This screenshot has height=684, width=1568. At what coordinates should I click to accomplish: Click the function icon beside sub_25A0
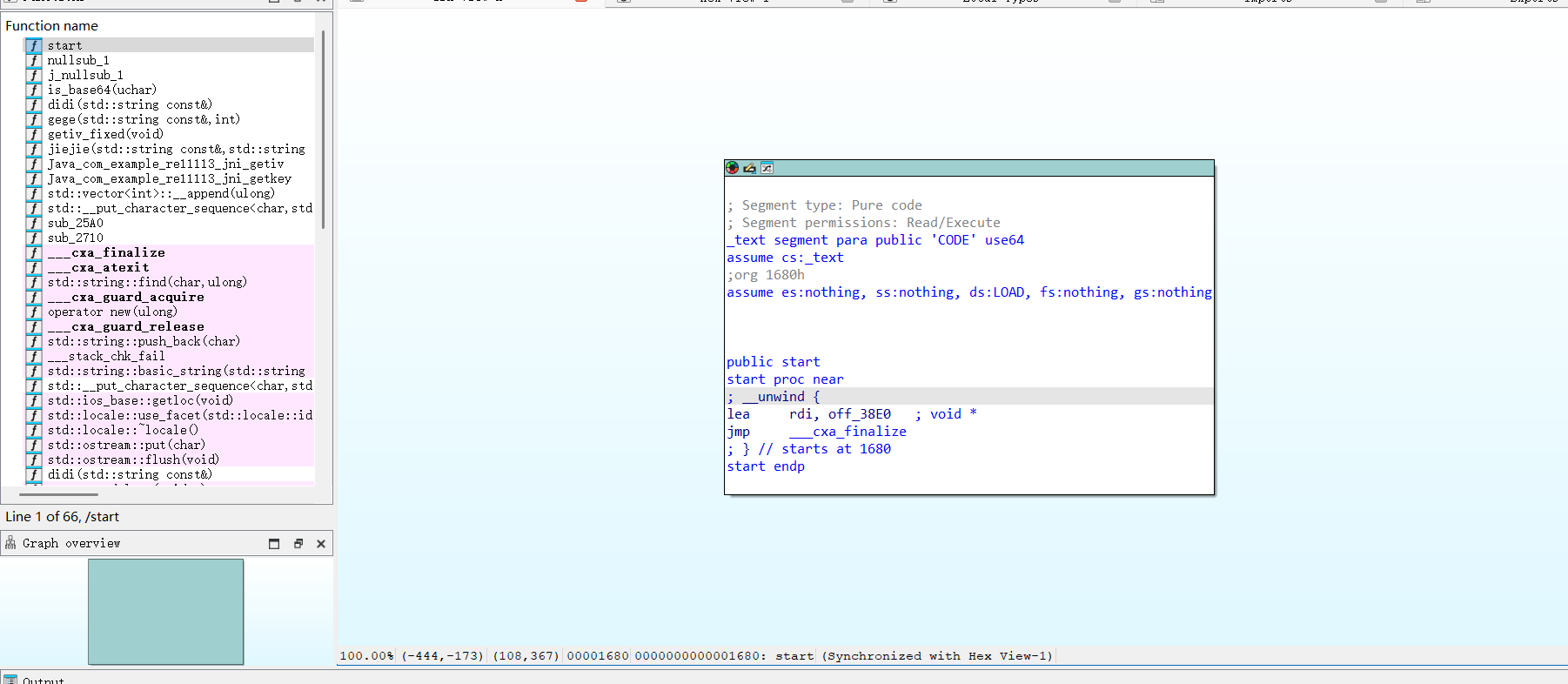pos(34,223)
